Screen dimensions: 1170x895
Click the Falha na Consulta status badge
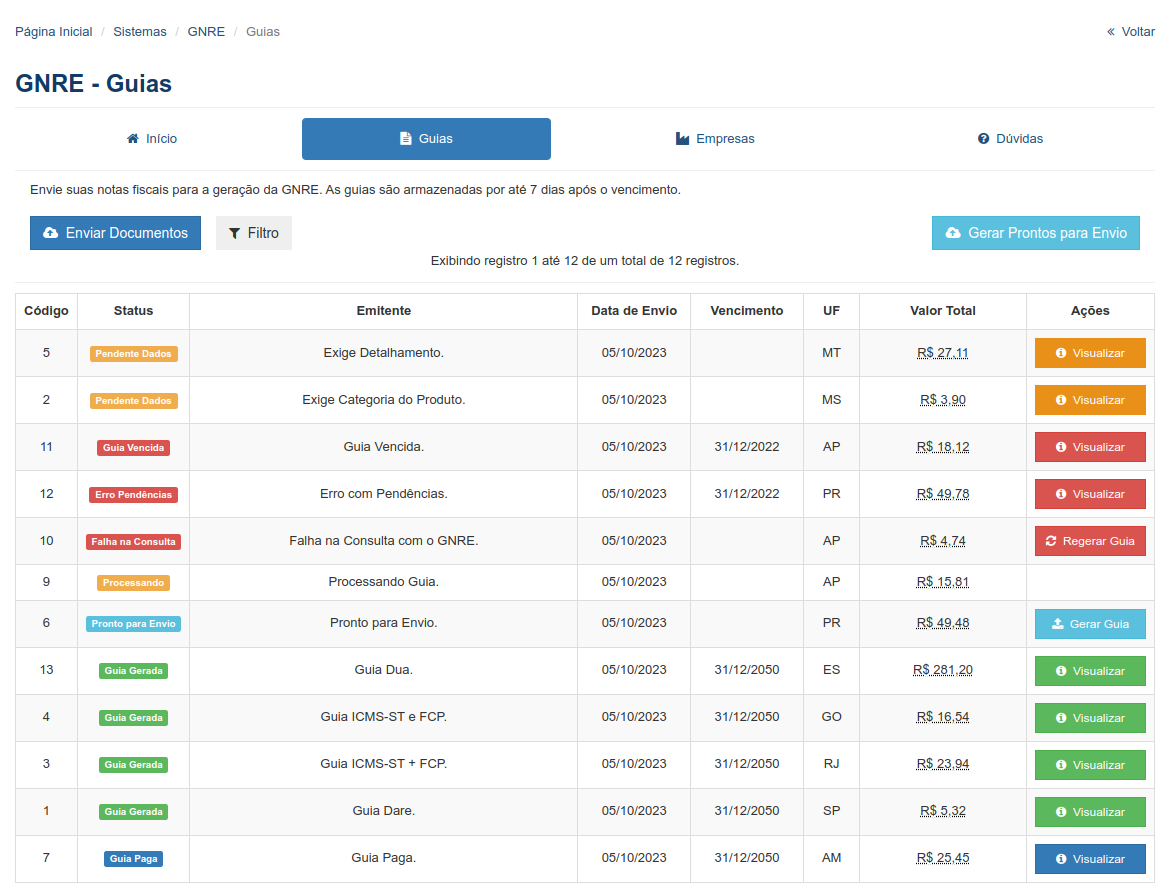134,542
